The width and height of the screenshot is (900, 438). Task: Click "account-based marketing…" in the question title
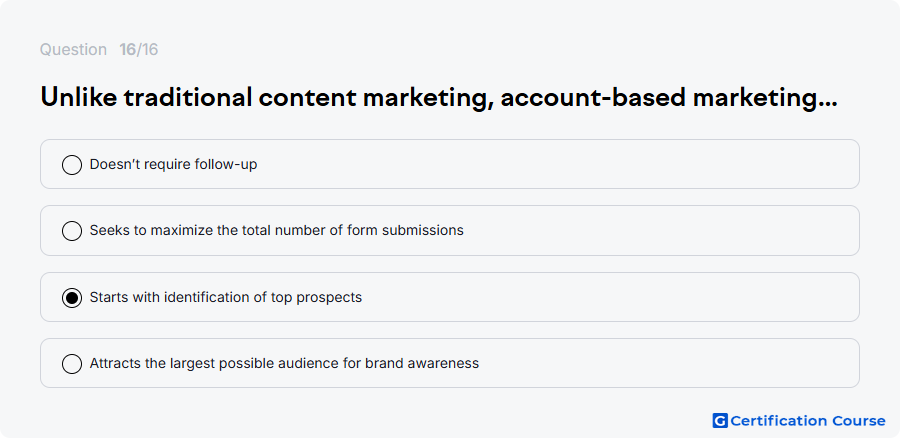tap(669, 98)
